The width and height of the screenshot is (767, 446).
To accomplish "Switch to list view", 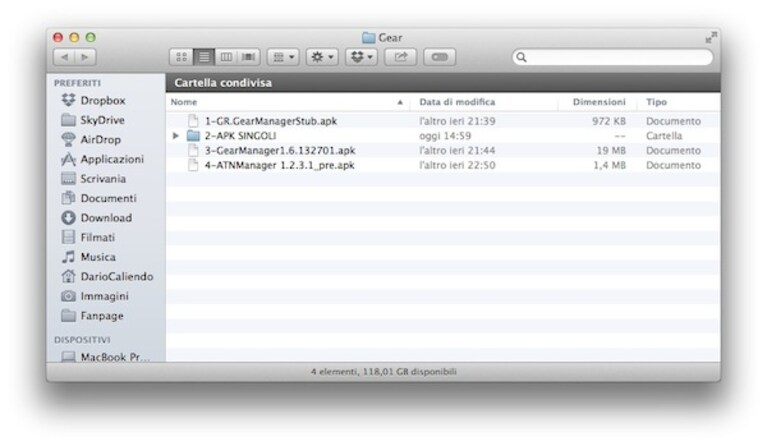I will click(x=204, y=57).
